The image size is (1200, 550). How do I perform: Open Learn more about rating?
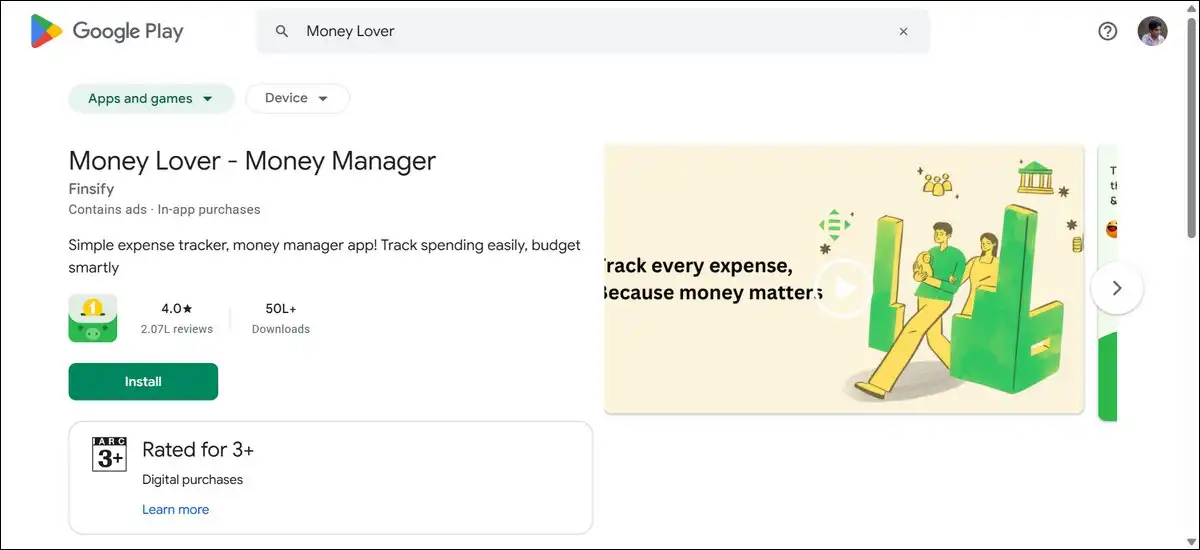176,509
